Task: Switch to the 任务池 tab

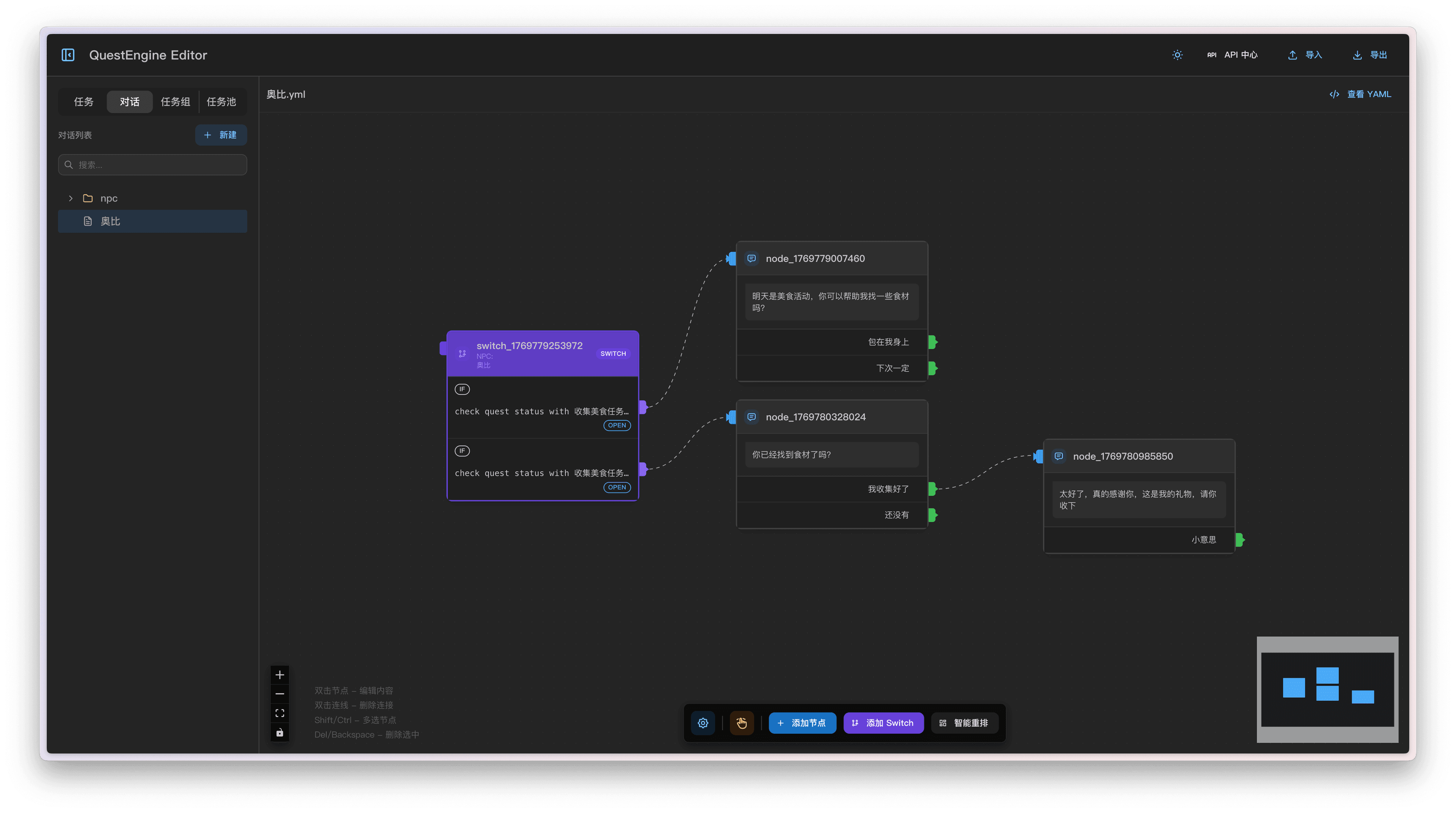Action: [x=221, y=102]
